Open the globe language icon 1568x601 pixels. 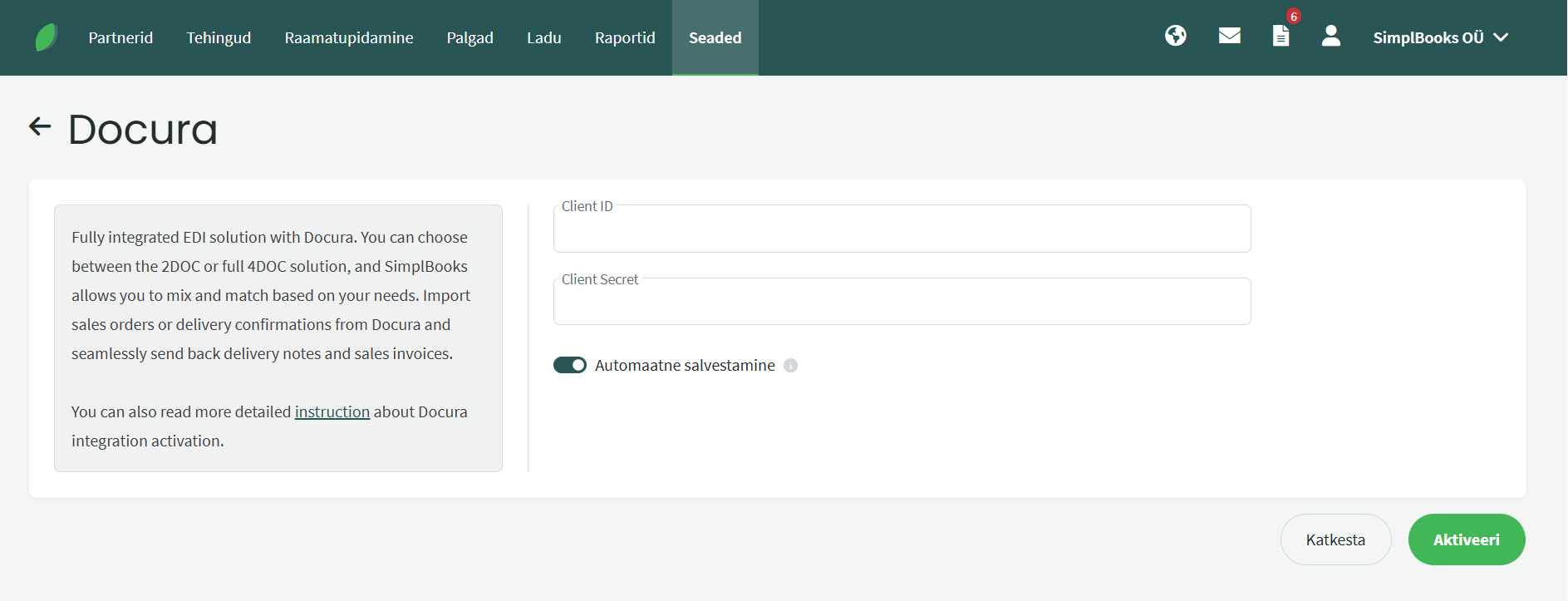[1175, 36]
